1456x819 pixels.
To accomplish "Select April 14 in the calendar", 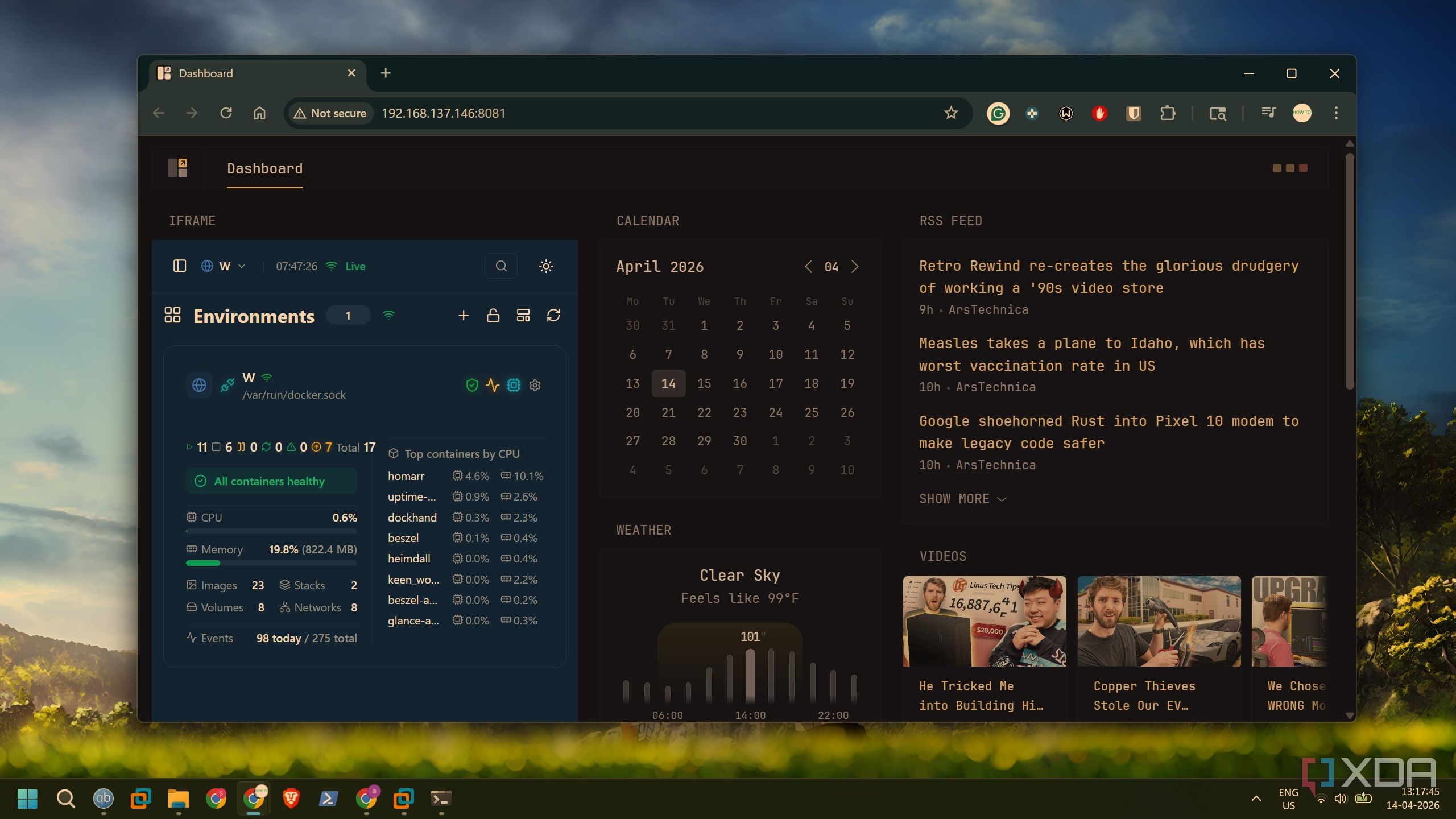I will [x=668, y=383].
